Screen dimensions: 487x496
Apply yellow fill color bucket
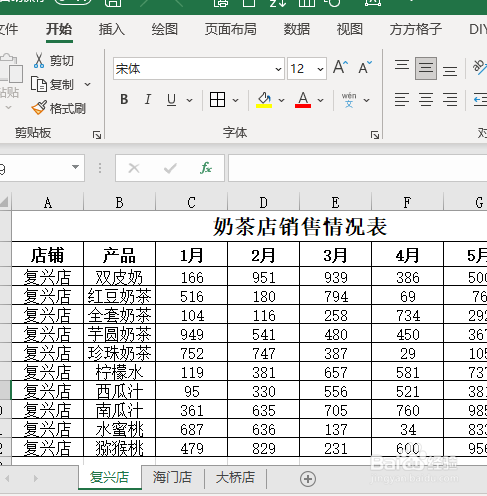[264, 100]
